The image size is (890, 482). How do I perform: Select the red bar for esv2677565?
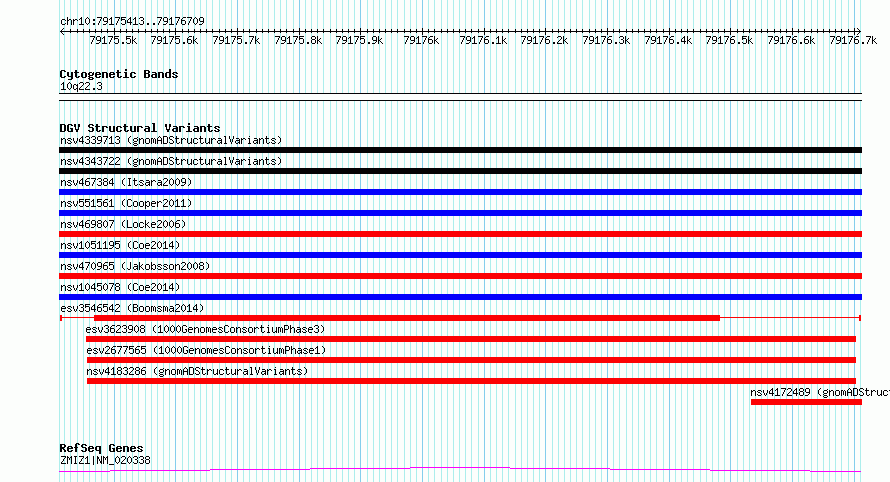471,360
